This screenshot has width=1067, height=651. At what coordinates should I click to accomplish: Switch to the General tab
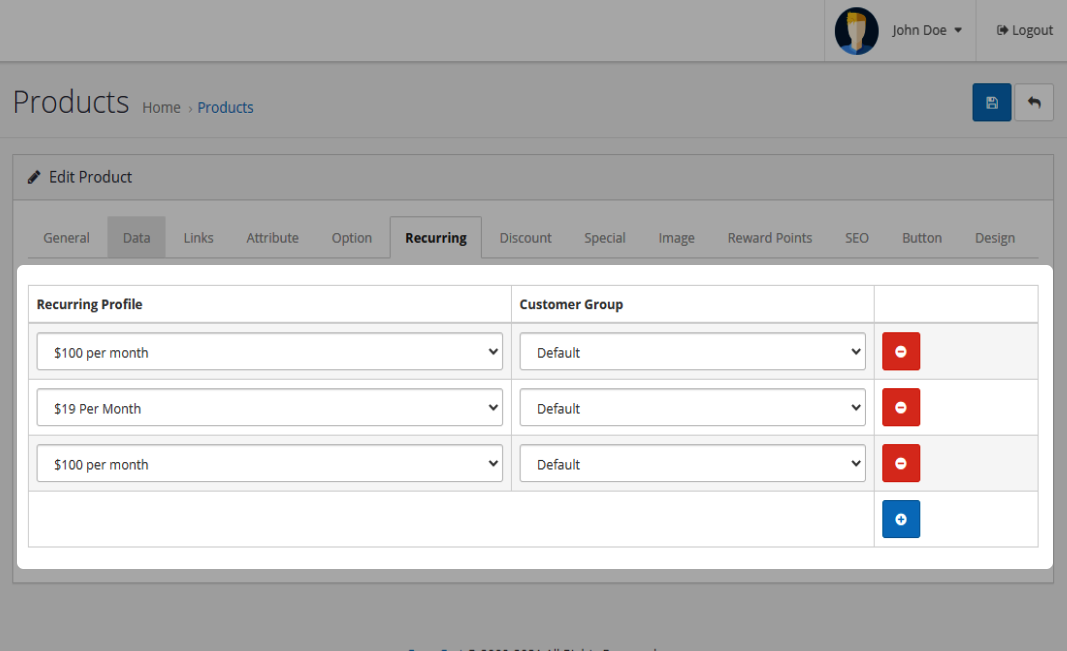pyautogui.click(x=67, y=238)
